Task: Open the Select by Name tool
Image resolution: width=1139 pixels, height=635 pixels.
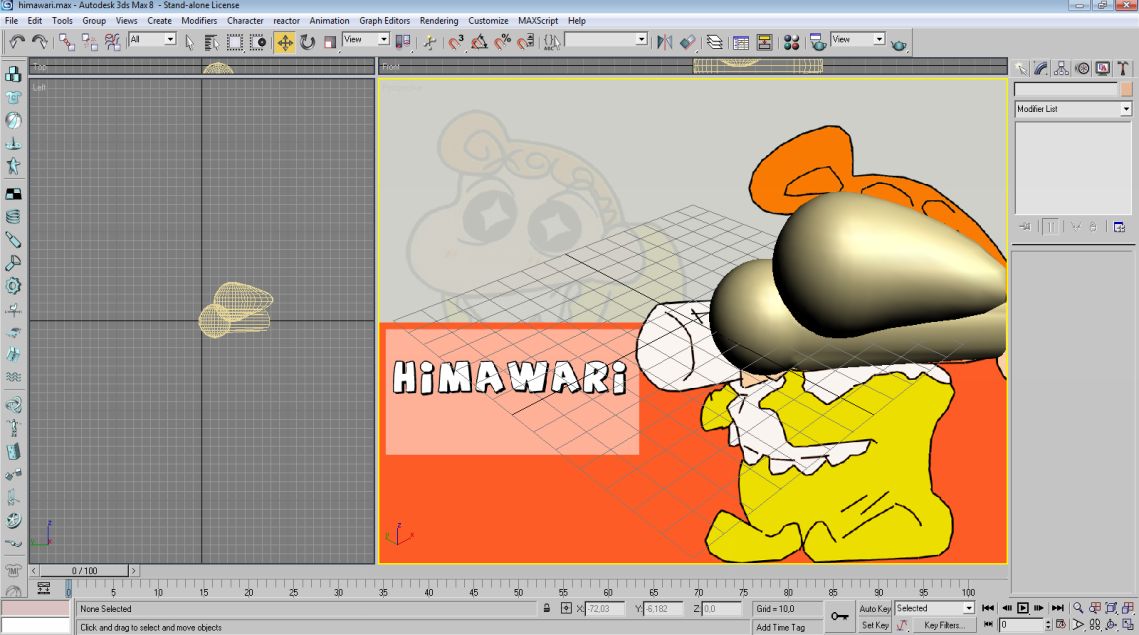Action: (211, 42)
